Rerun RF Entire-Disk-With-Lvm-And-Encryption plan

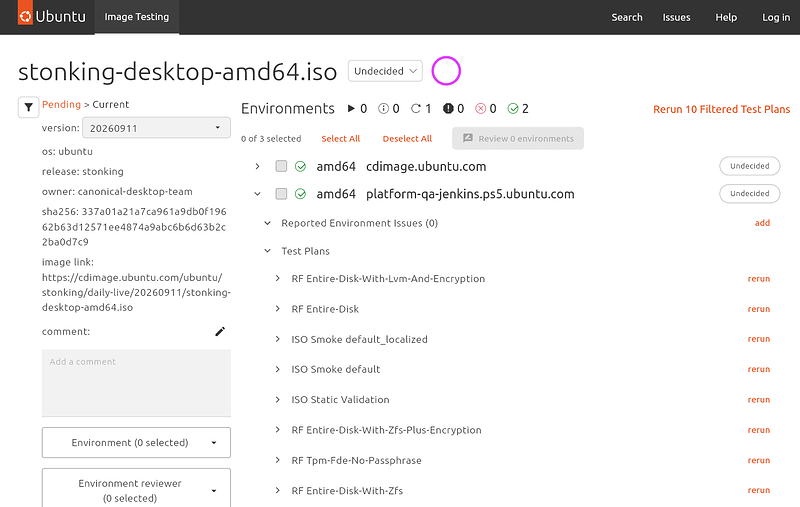click(x=759, y=278)
